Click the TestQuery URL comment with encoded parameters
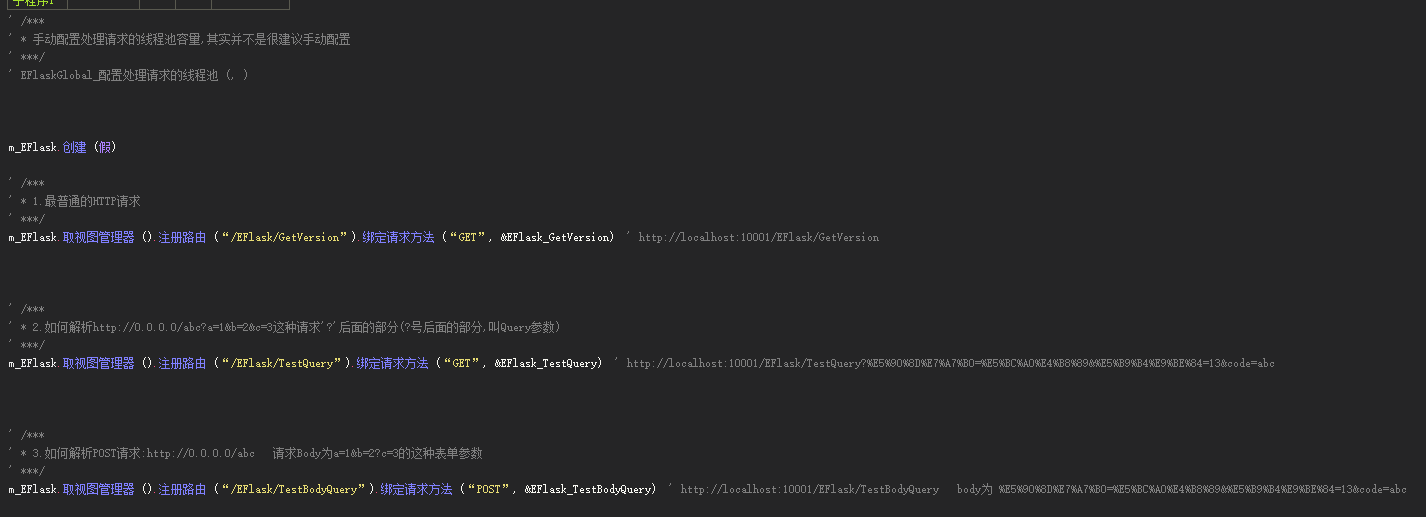This screenshot has width=1426, height=517. click(950, 363)
